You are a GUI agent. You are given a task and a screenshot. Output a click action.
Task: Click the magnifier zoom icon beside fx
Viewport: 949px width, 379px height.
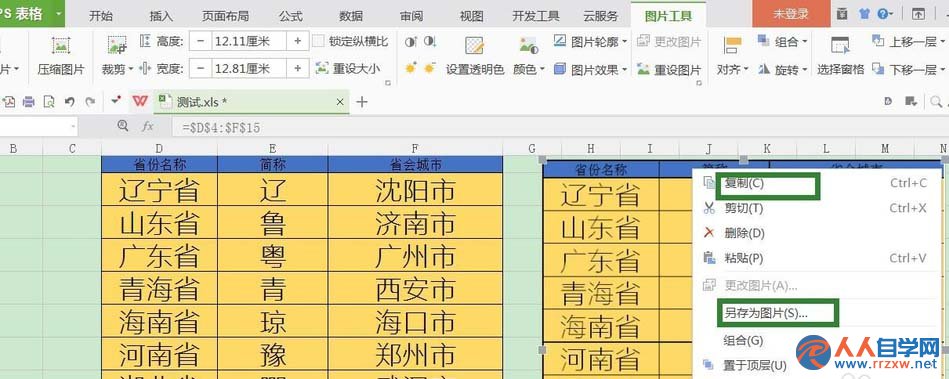123,126
